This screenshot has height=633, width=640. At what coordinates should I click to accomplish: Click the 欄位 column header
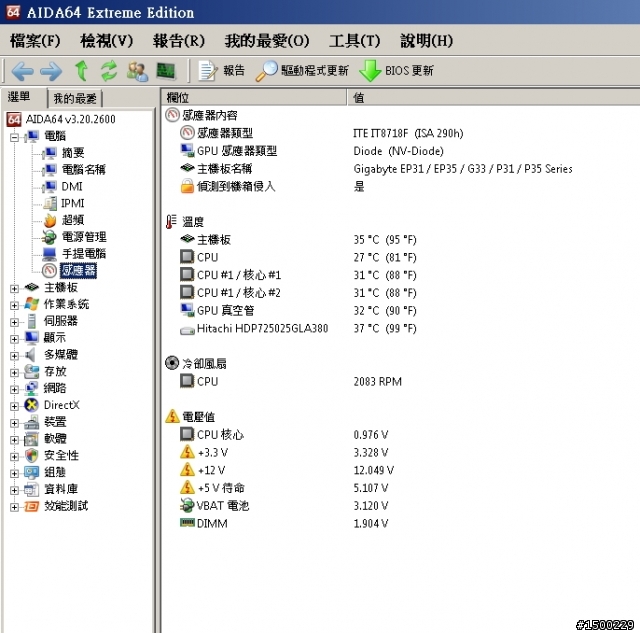(254, 98)
